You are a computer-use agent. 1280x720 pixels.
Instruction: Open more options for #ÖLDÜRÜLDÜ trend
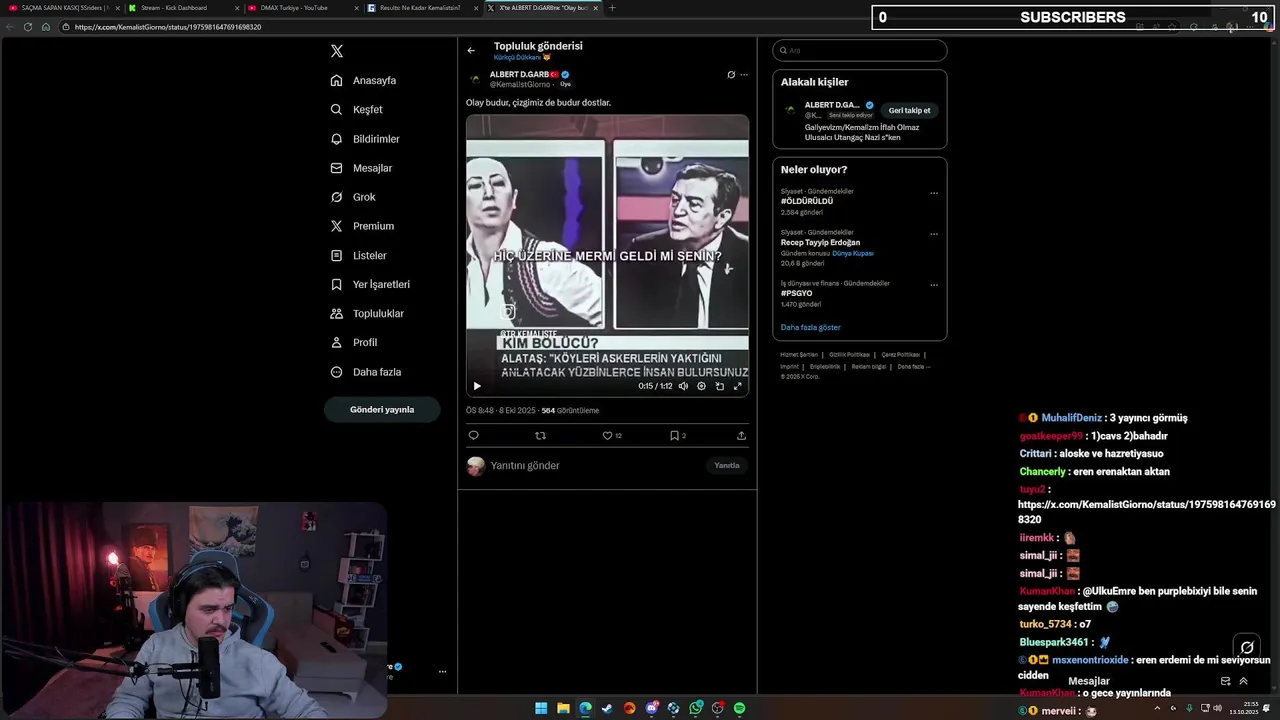pyautogui.click(x=934, y=193)
